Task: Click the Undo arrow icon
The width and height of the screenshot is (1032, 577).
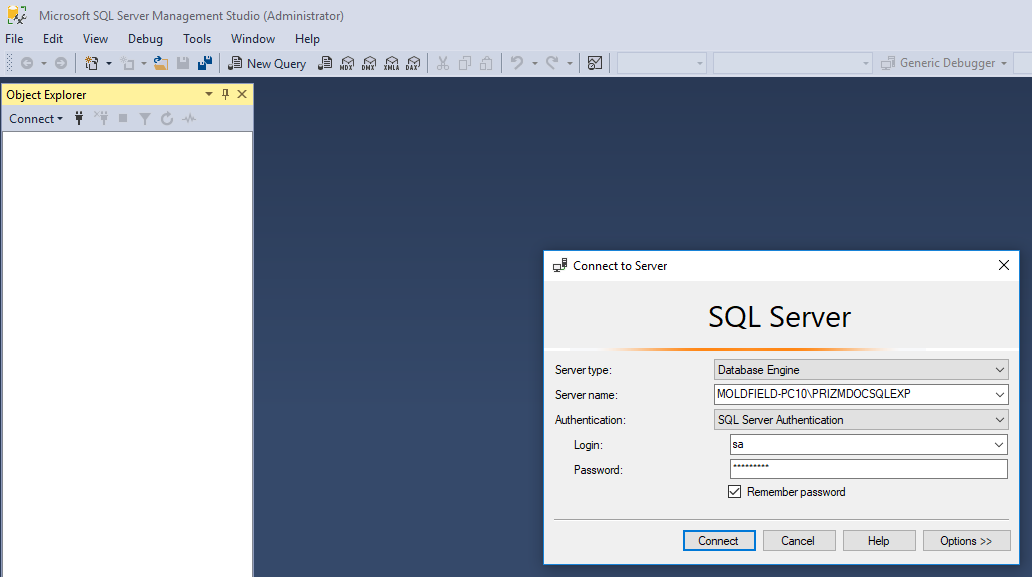Action: pyautogui.click(x=517, y=63)
